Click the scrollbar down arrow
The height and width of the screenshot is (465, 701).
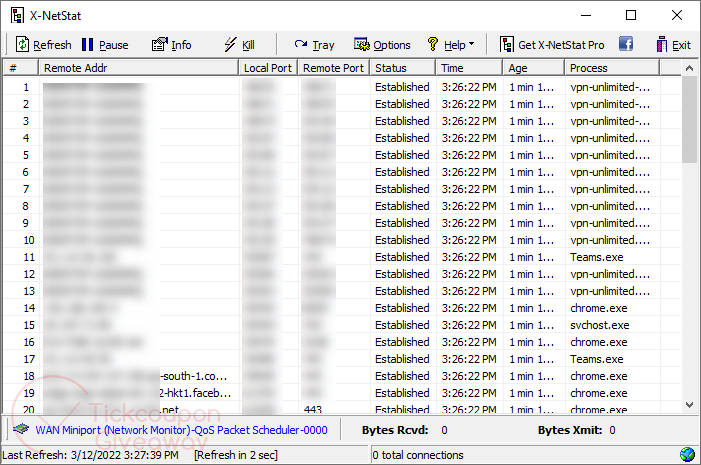tap(689, 405)
